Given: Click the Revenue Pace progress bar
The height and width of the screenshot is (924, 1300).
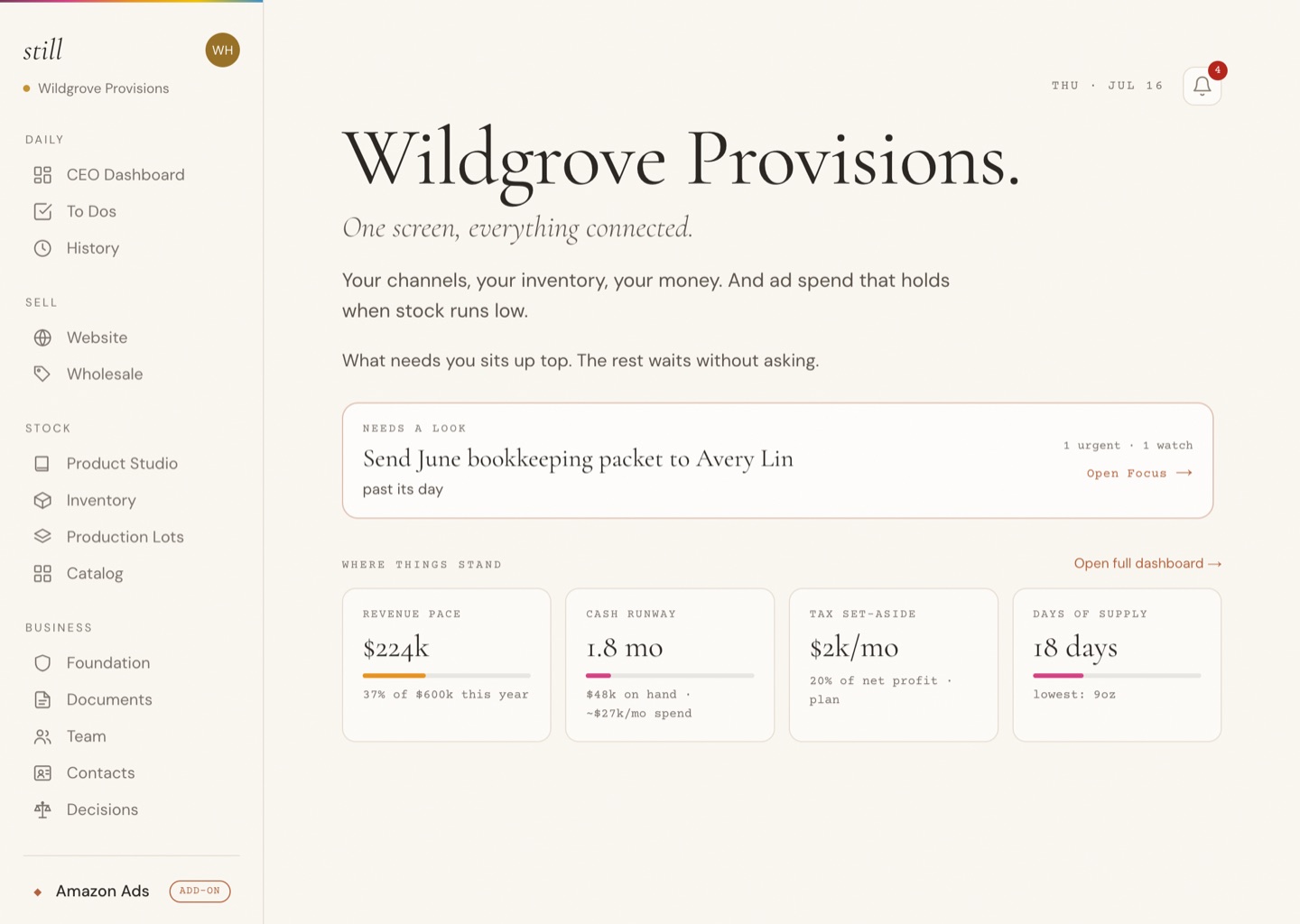Looking at the screenshot, I should [446, 675].
